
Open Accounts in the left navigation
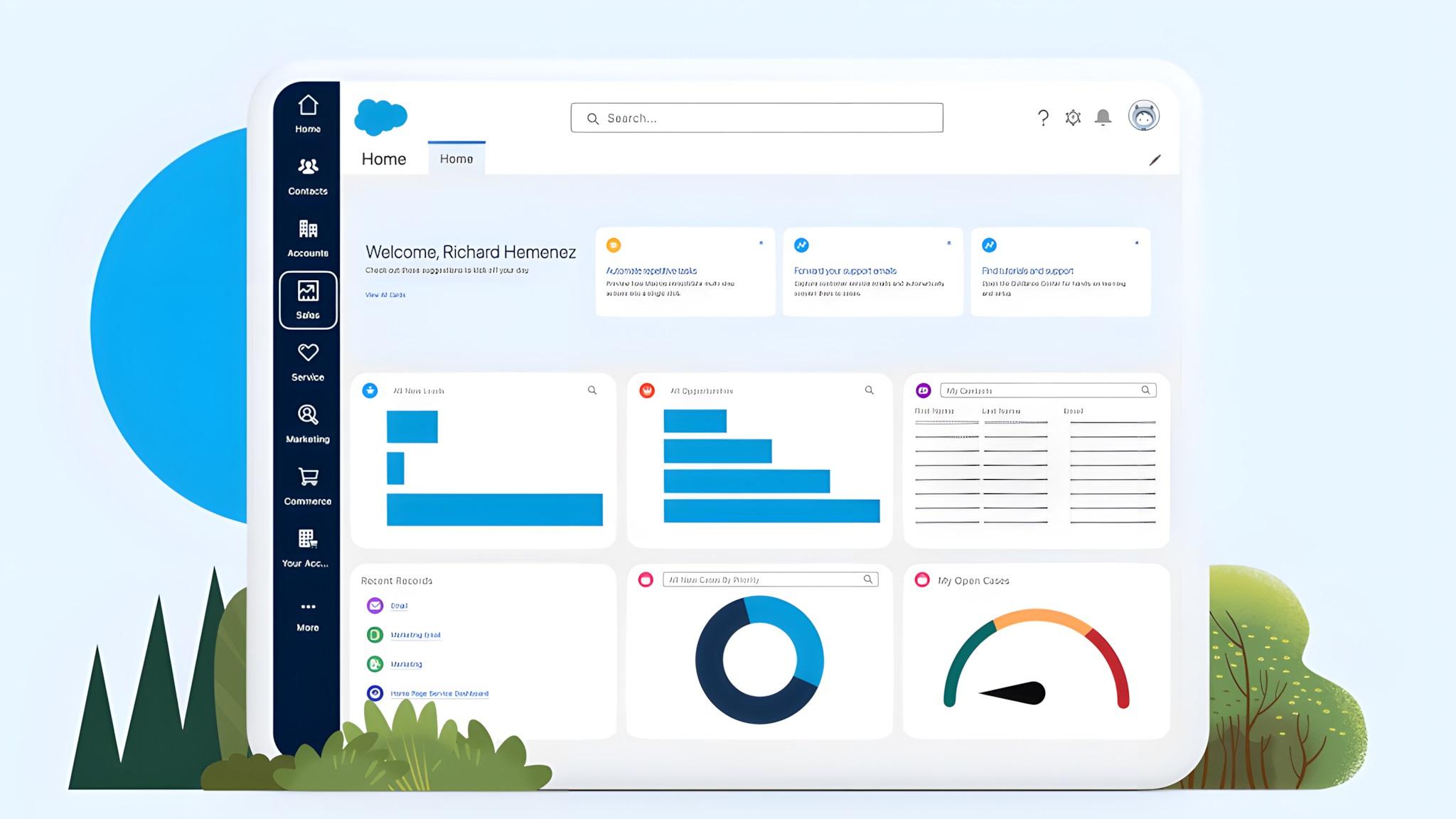tap(308, 238)
